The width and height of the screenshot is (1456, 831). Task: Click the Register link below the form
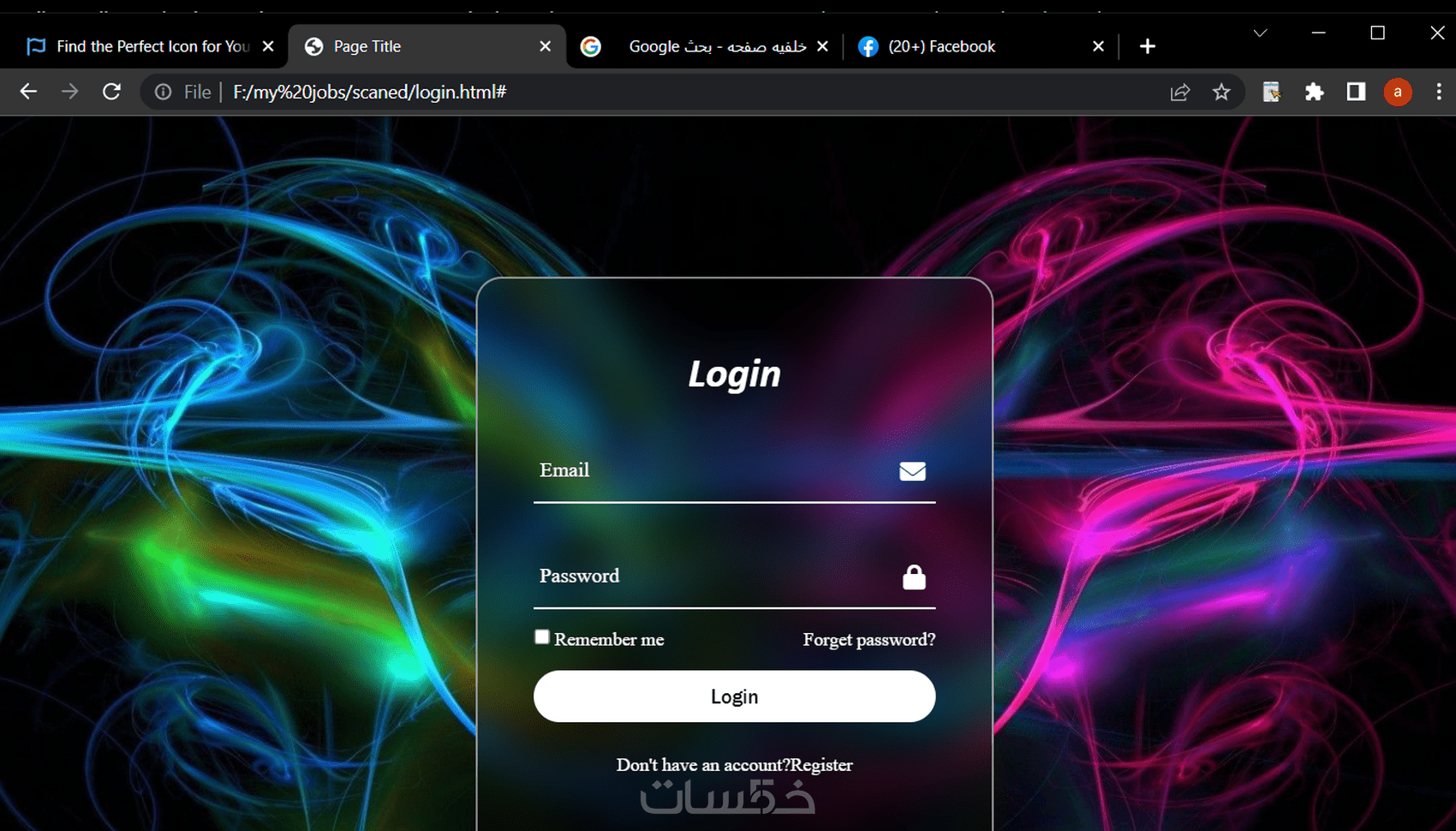coord(823,764)
